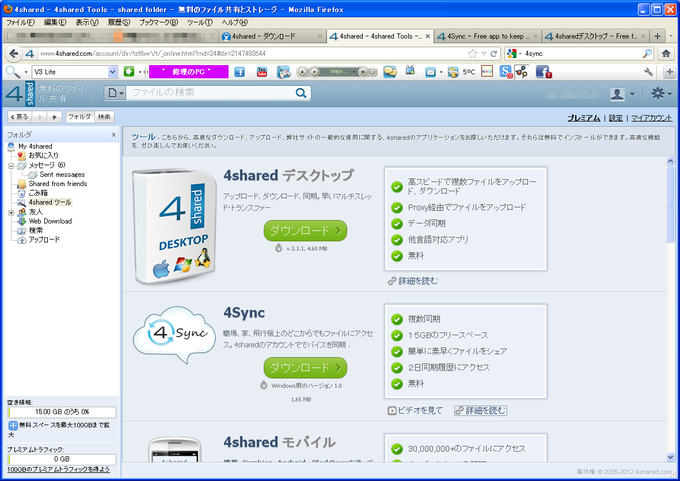Click the home page icon
This screenshot has width=680, height=481.
coord(666,53)
